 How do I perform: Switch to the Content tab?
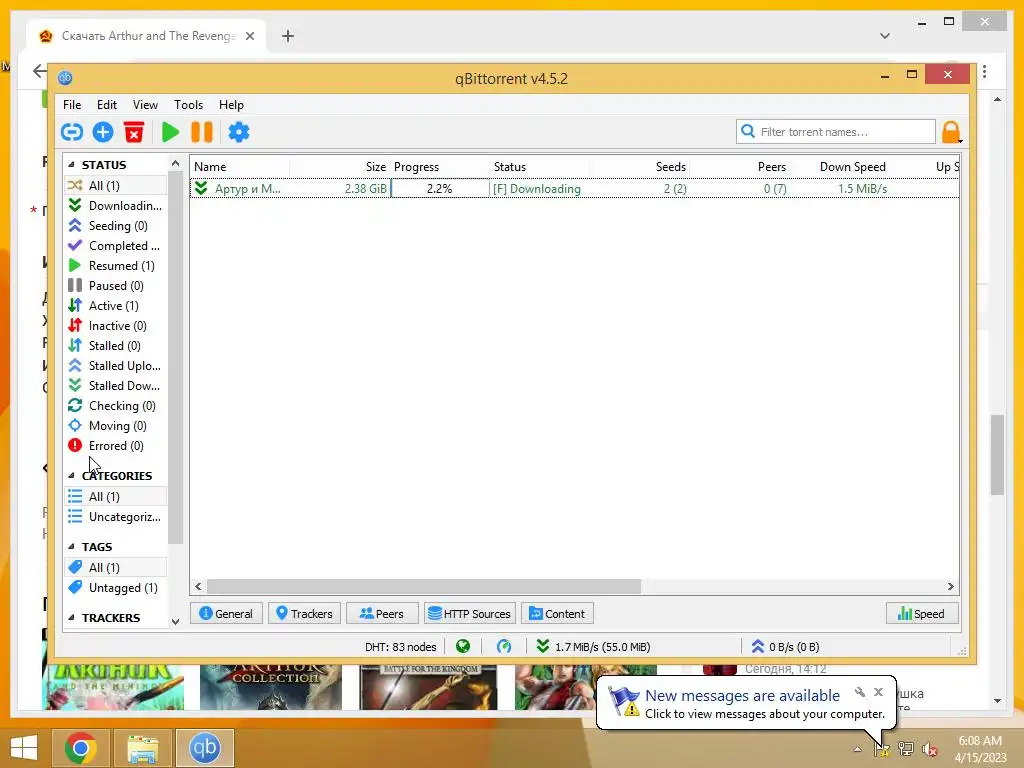557,613
